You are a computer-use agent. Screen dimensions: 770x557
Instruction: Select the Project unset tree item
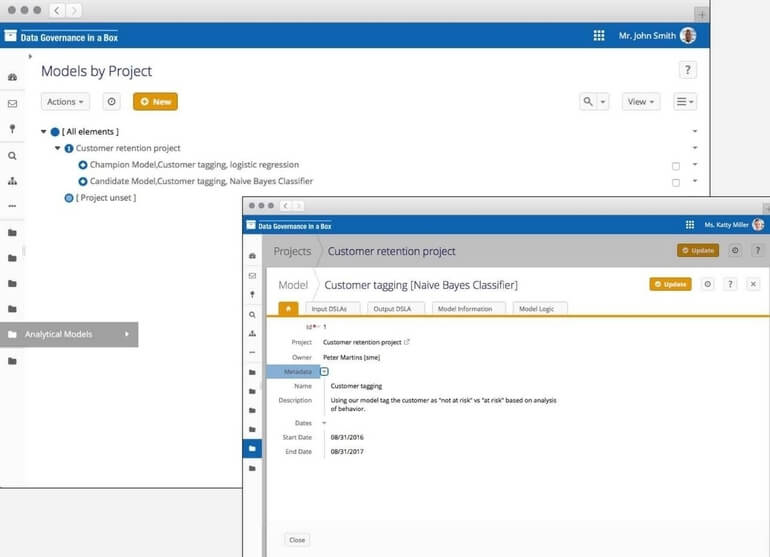[105, 198]
